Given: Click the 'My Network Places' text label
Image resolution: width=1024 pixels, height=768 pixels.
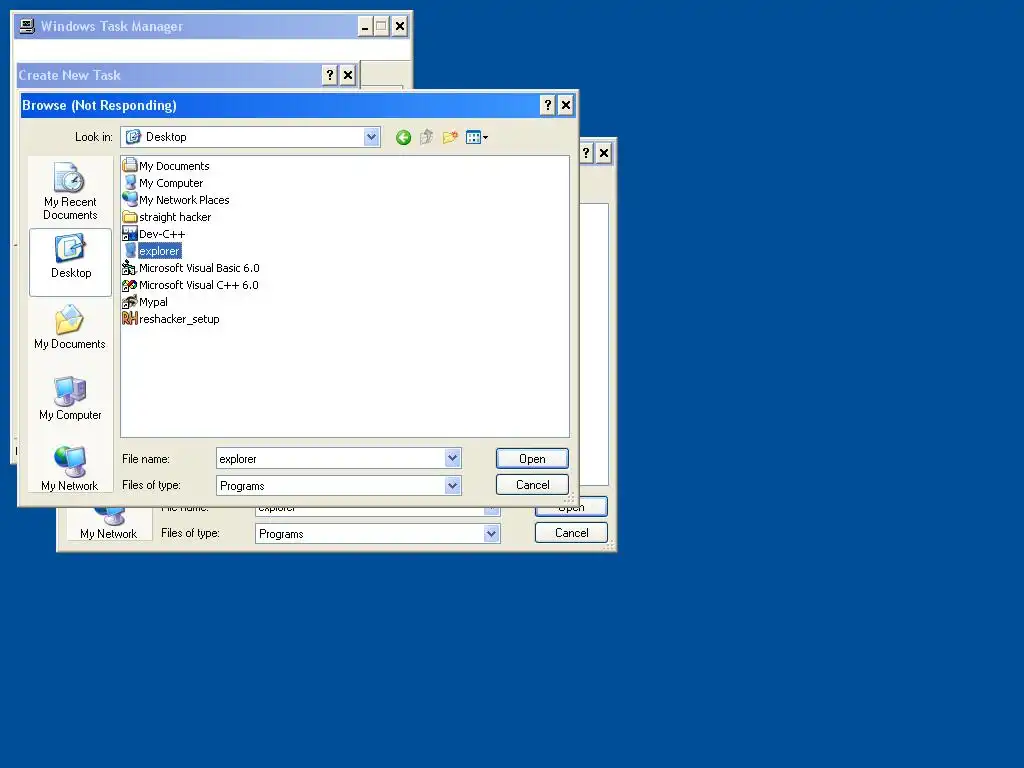Looking at the screenshot, I should 184,200.
